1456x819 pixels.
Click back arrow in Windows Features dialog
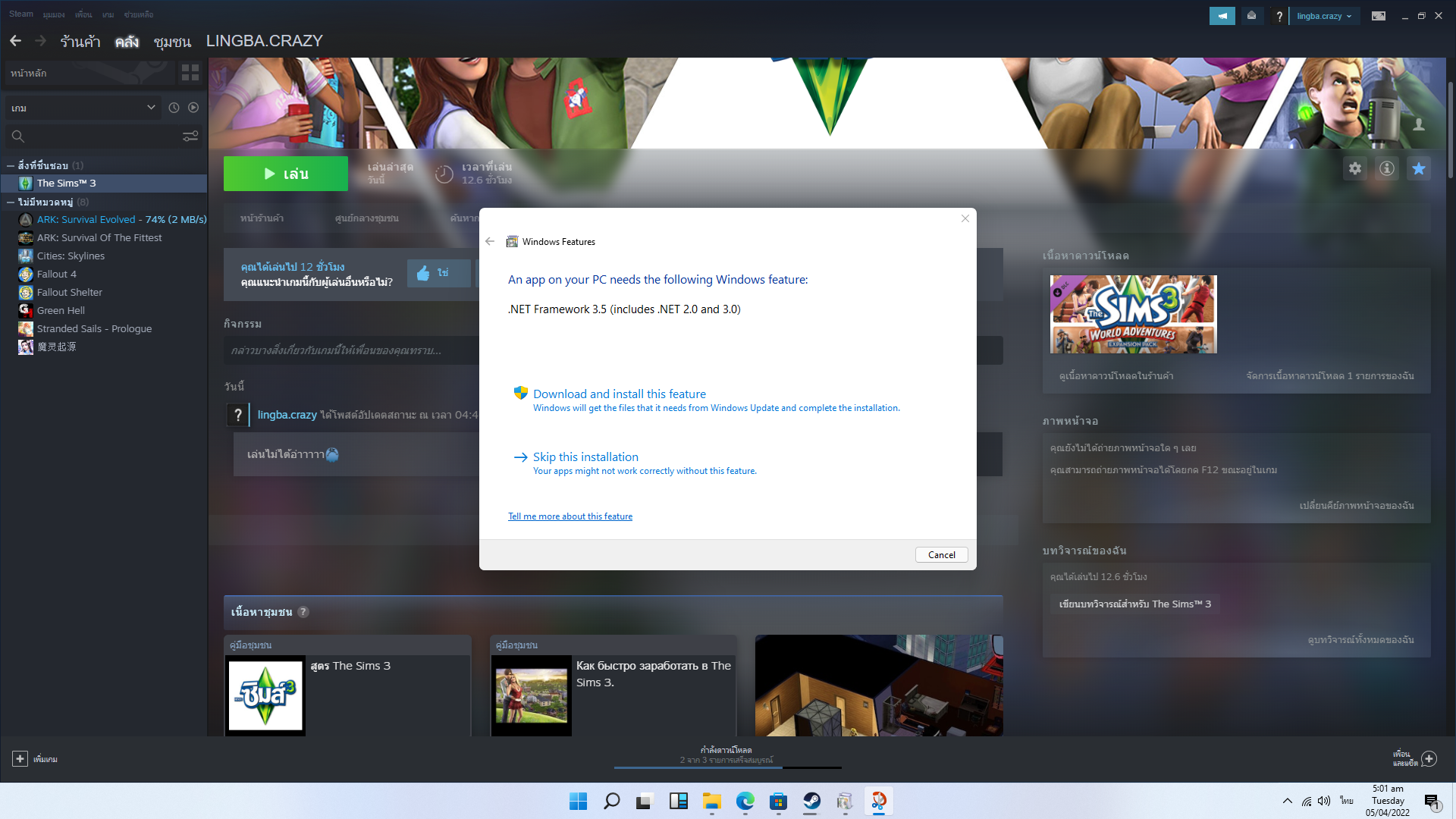490,241
